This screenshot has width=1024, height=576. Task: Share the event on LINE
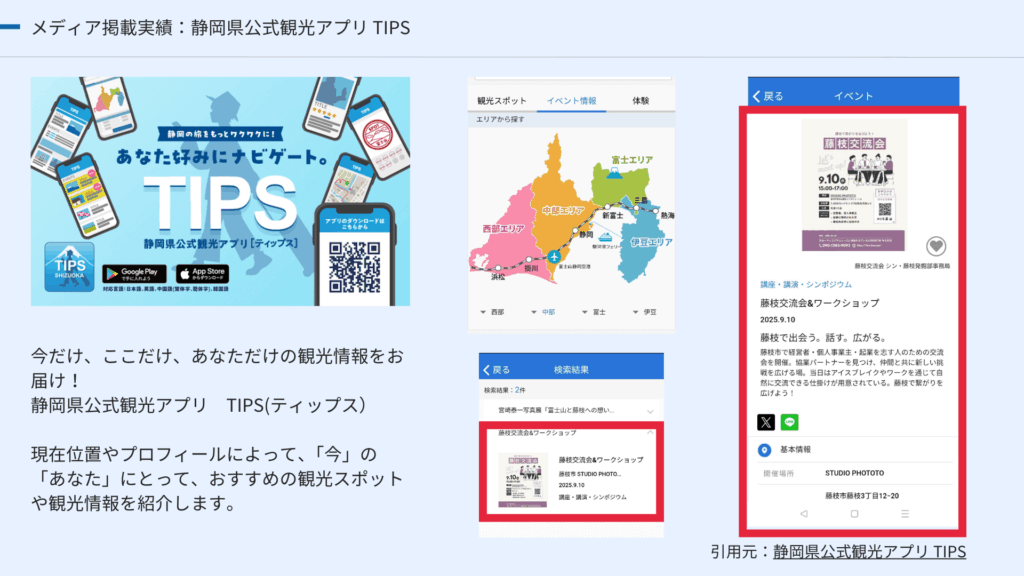click(x=790, y=422)
